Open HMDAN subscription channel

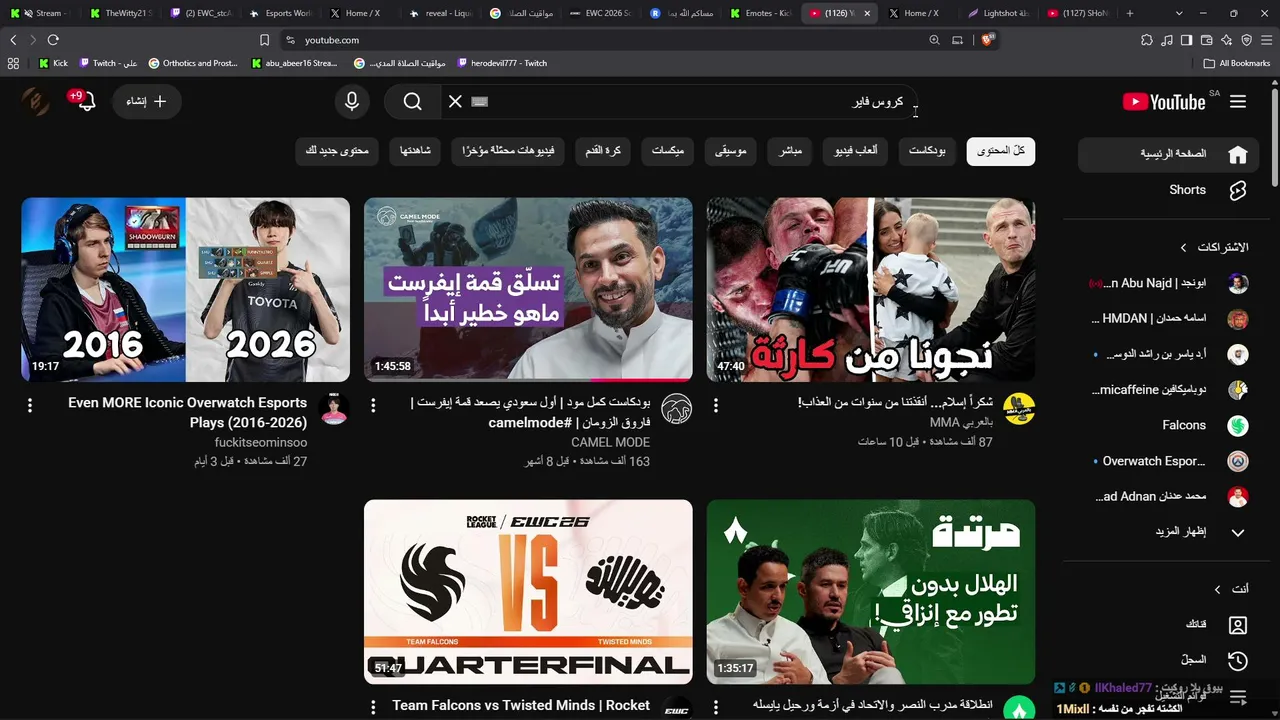click(1168, 319)
